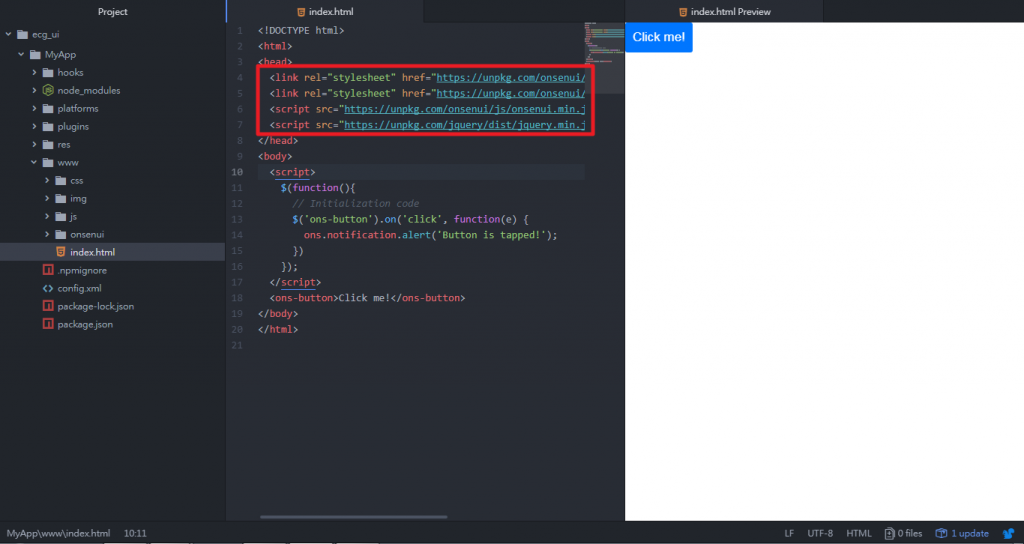Screen dimensions: 1024x544
Task: Select the .npmignore file name
Action: [x=82, y=270]
